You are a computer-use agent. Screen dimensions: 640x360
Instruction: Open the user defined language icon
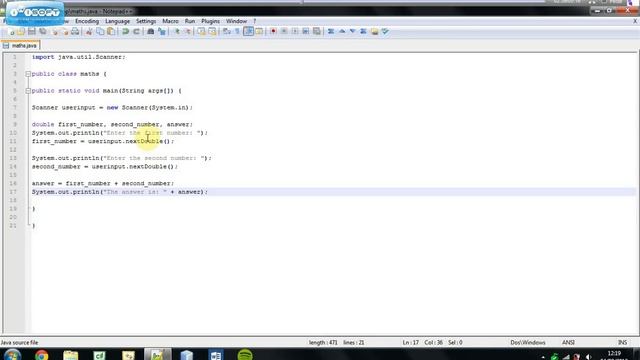tap(259, 31)
